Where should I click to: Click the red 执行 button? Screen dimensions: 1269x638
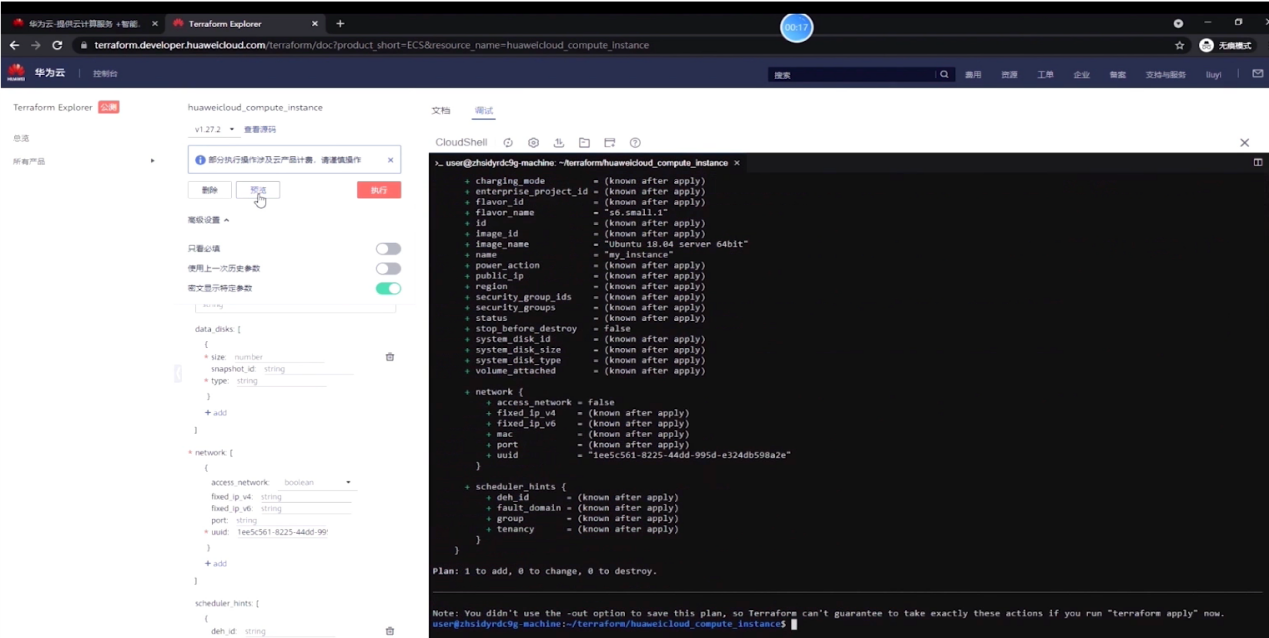click(x=379, y=190)
